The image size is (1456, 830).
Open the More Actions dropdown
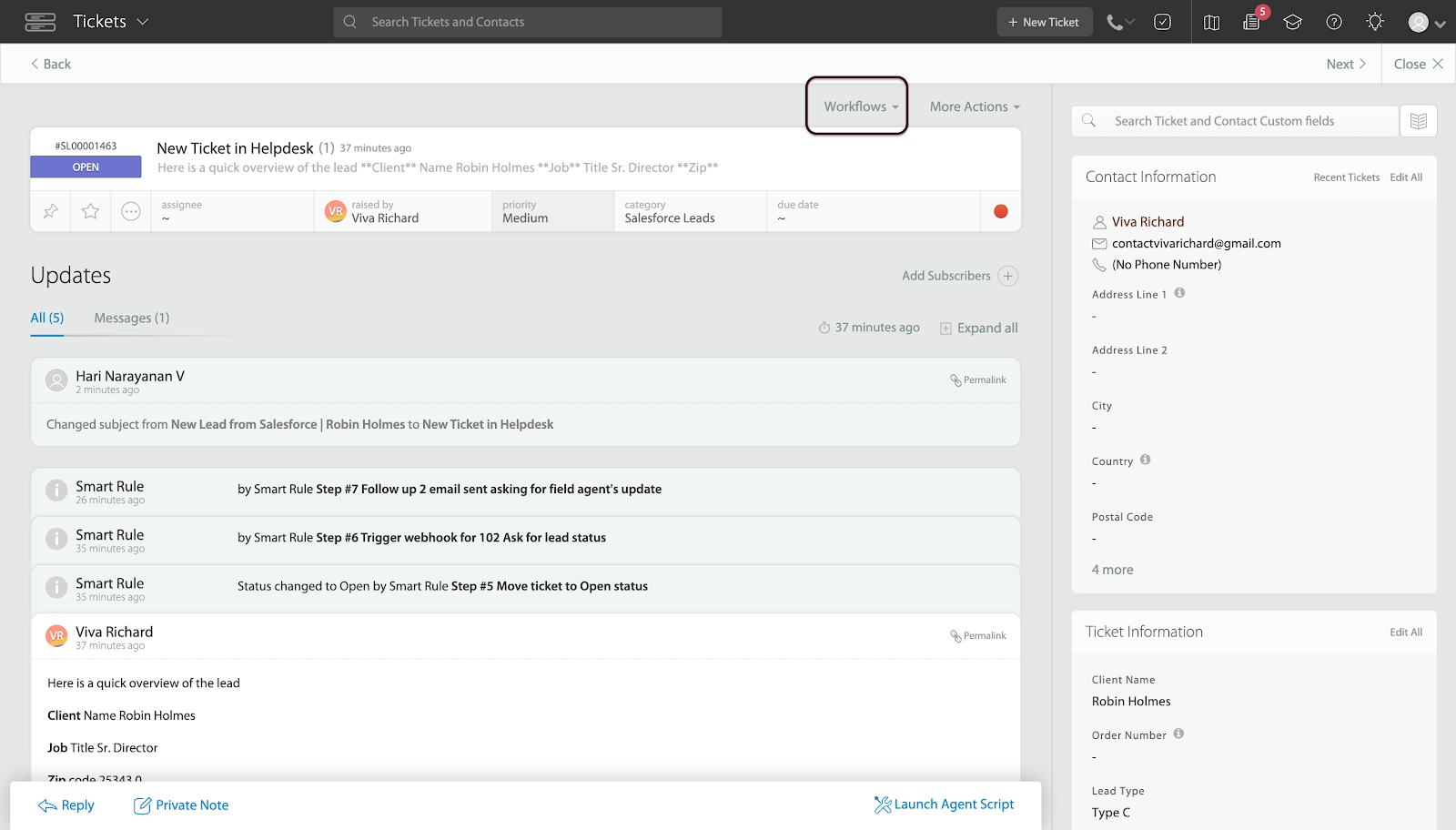[974, 106]
